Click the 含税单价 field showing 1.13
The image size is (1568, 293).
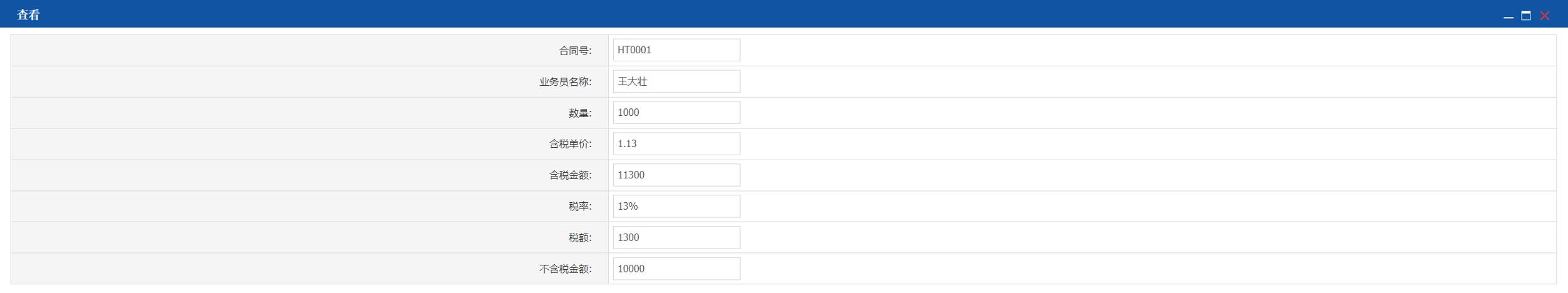676,144
